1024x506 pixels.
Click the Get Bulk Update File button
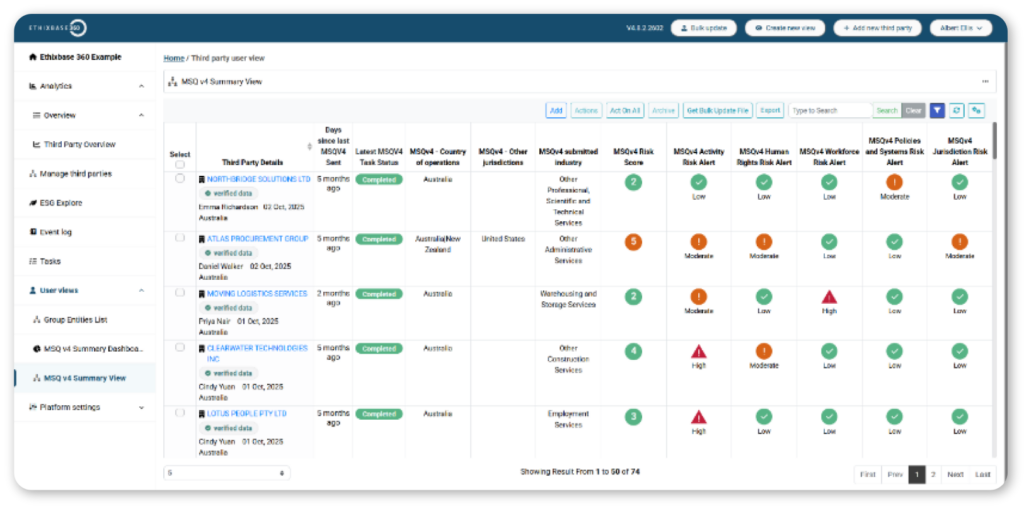click(717, 111)
